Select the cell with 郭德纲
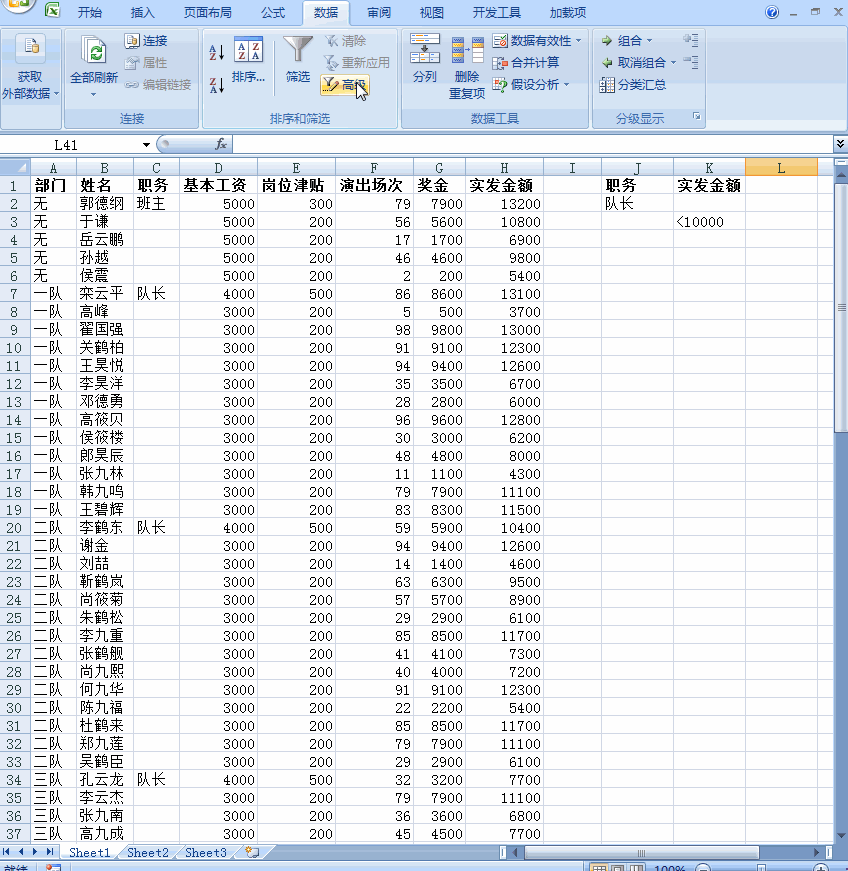 [104, 203]
